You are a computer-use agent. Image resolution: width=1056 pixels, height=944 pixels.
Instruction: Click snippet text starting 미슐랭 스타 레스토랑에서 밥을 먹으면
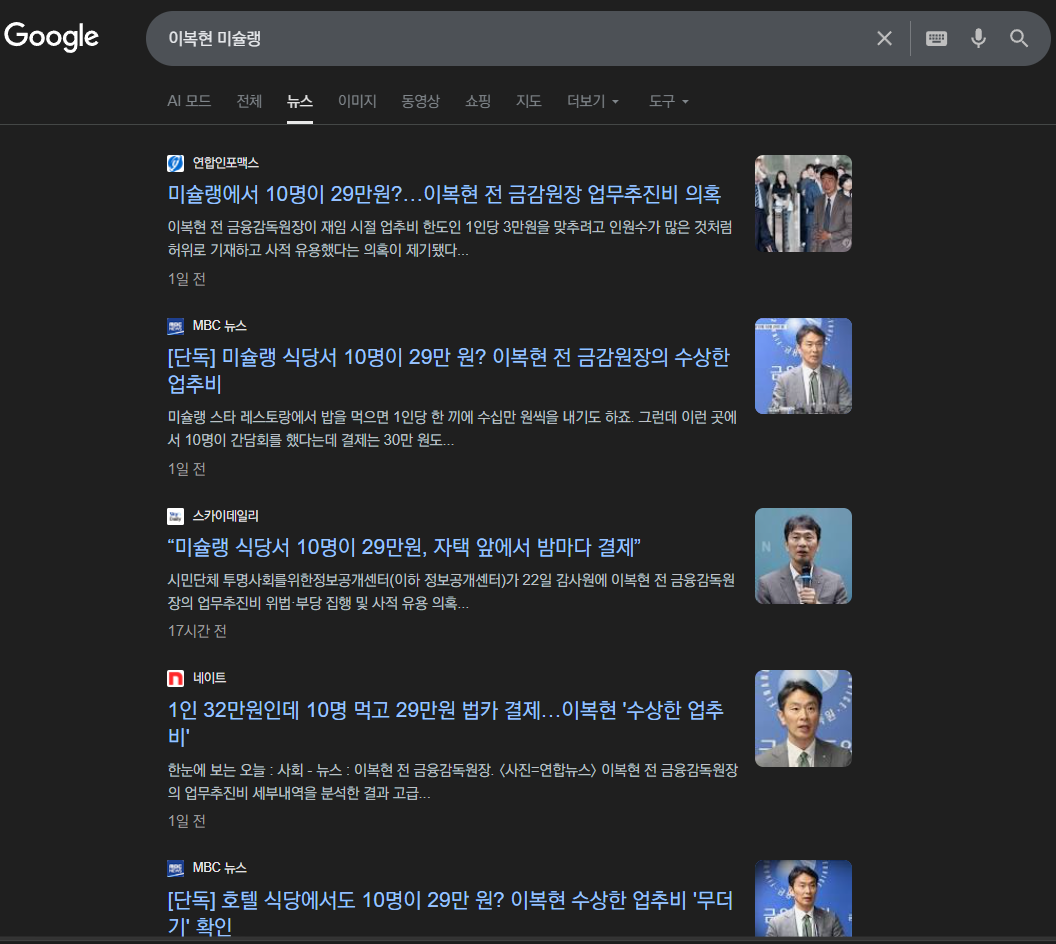(452, 428)
